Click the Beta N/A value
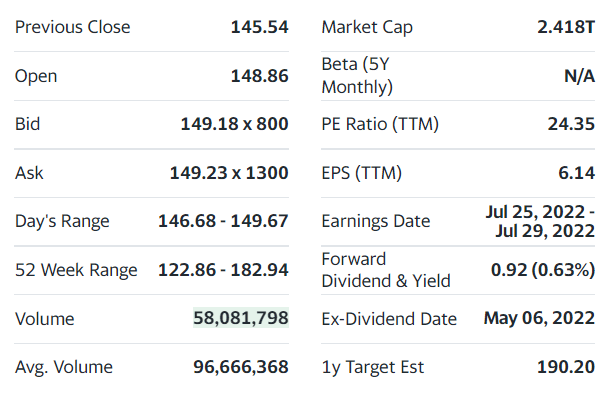This screenshot has width=615, height=404. (x=580, y=76)
